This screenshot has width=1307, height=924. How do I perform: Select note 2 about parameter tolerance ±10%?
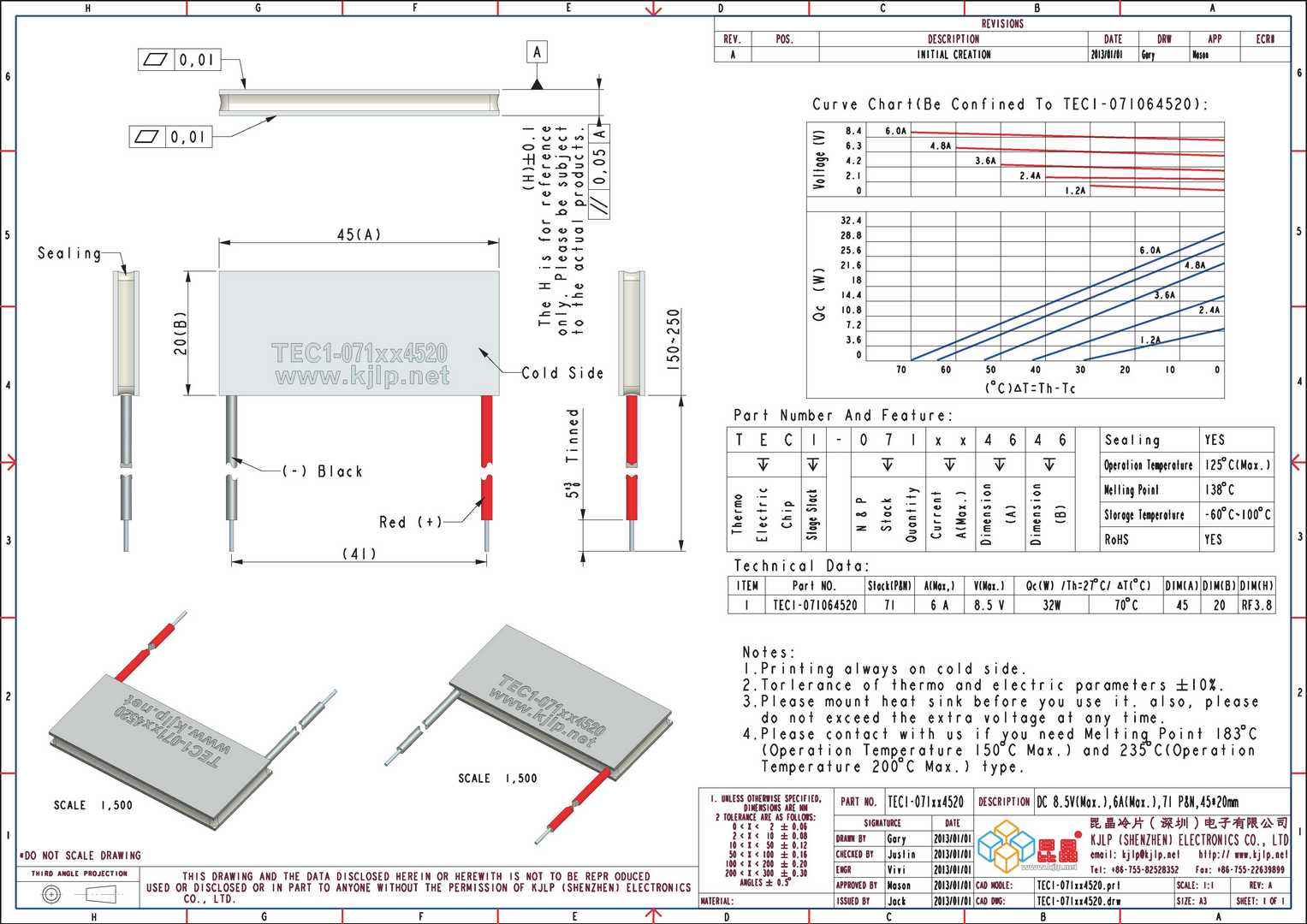pyautogui.click(x=983, y=684)
